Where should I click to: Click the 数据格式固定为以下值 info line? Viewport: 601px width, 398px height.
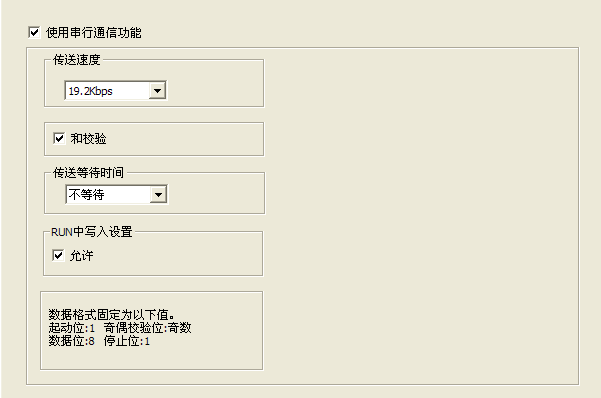click(112, 315)
